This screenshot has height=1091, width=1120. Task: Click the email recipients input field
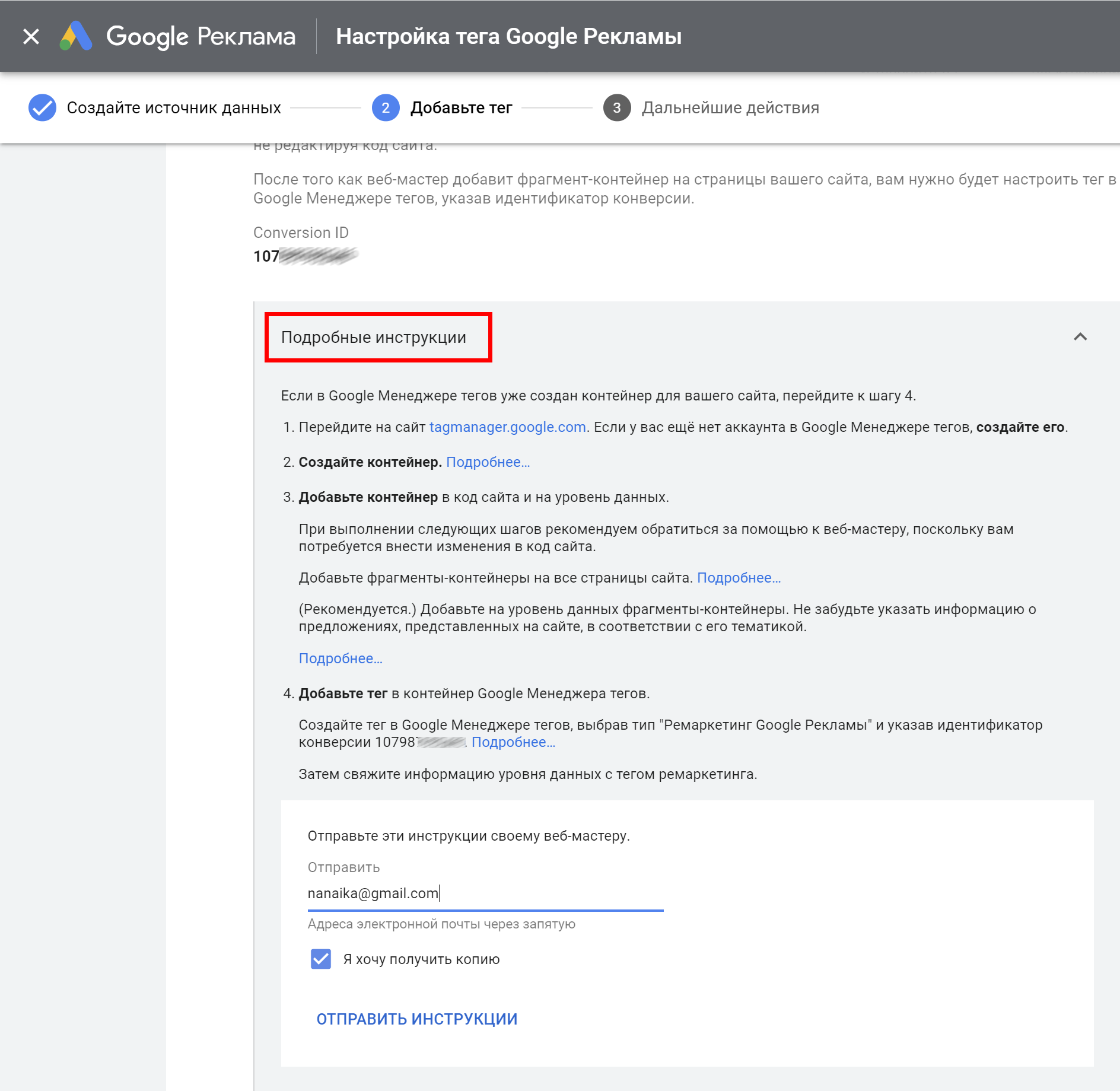point(485,893)
